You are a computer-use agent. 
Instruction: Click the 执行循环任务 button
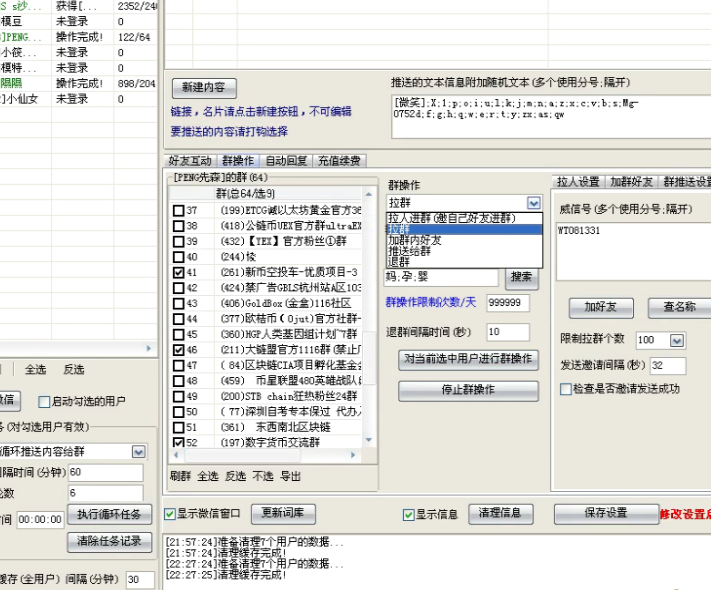coord(109,514)
